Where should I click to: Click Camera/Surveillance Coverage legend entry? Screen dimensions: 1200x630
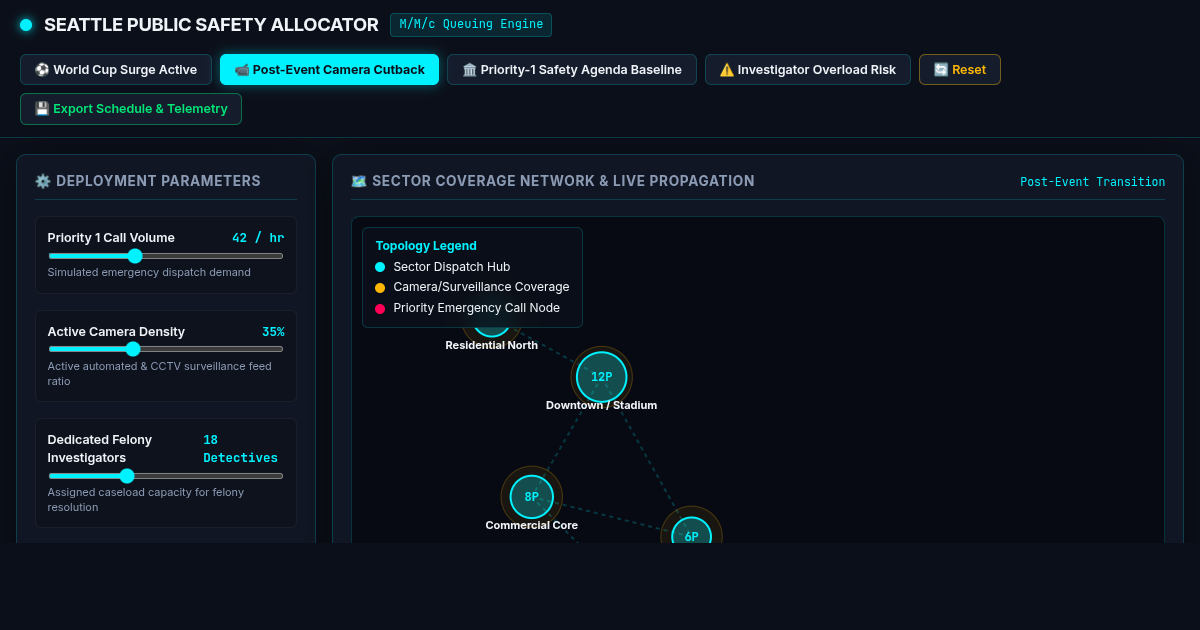point(472,287)
